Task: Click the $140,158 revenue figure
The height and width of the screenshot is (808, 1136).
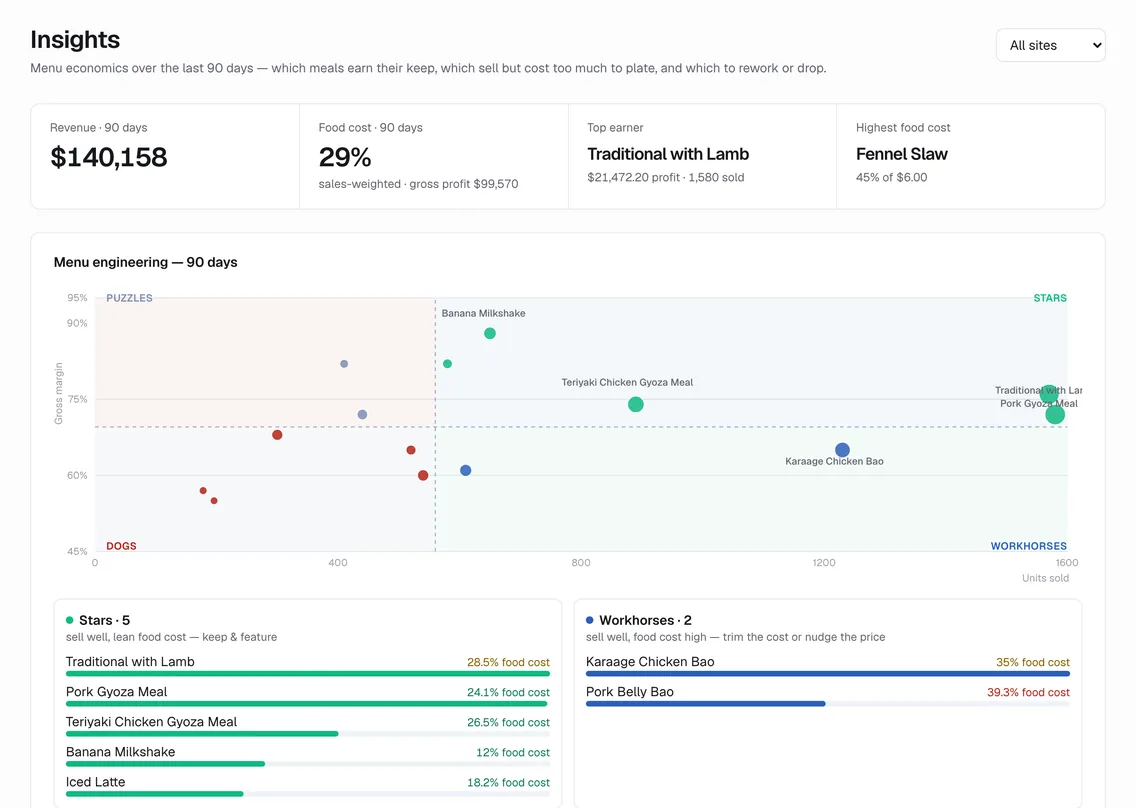Action: click(109, 157)
